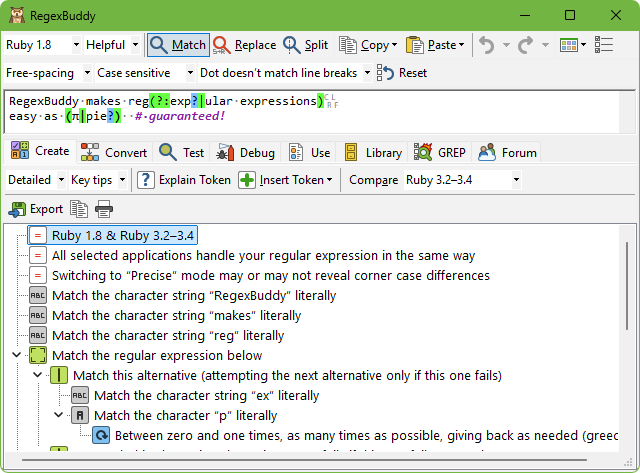Image resolution: width=640 pixels, height=473 pixels.
Task: Switch to Replace mode
Action: [244, 45]
